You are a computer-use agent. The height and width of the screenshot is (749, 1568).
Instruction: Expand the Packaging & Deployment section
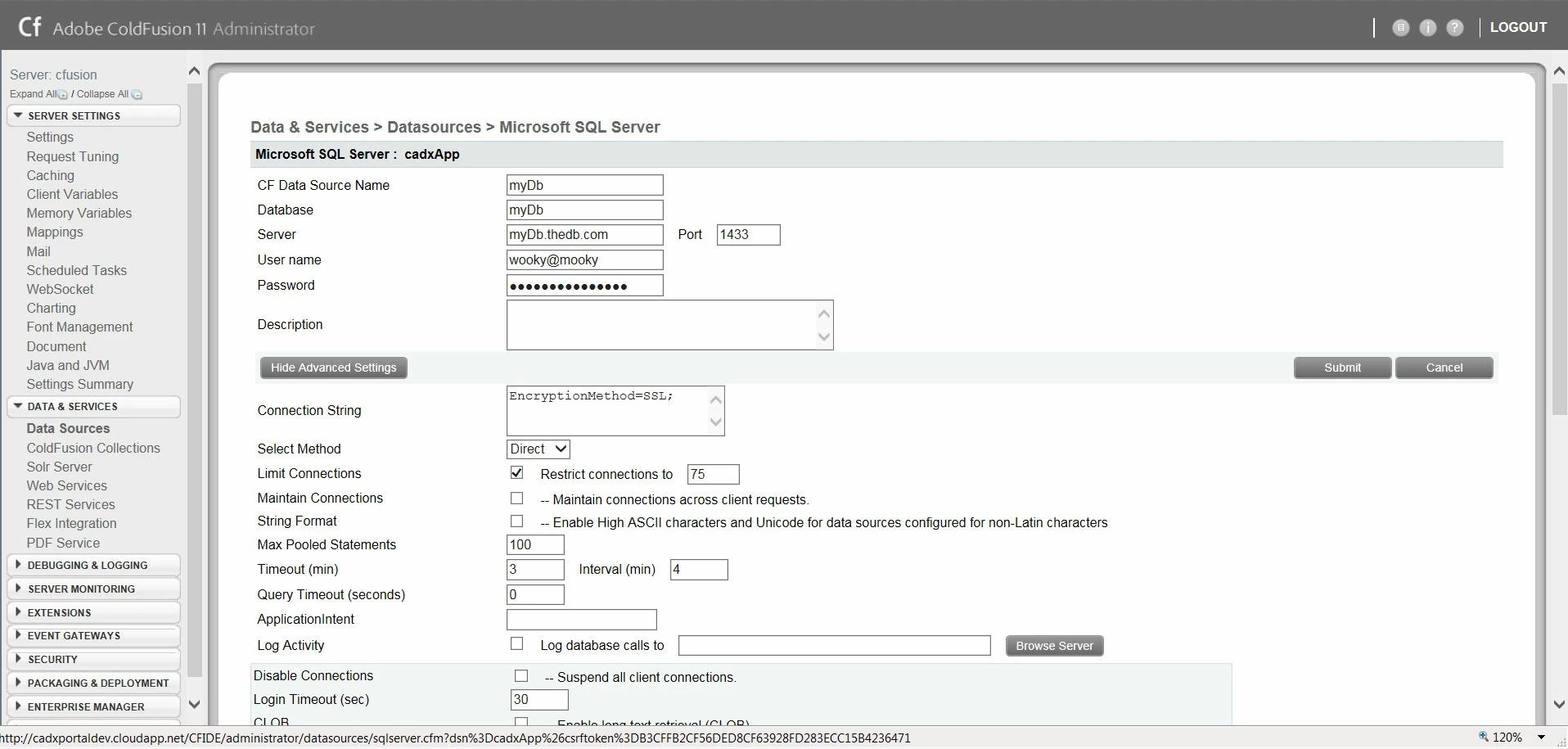(x=93, y=683)
